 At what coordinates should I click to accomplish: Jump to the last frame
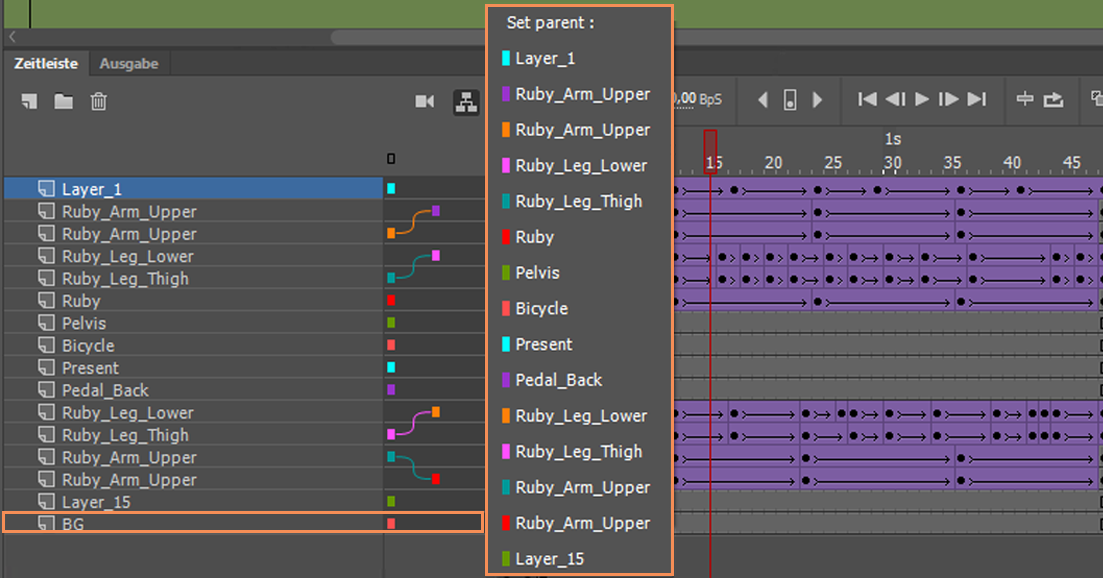pyautogui.click(x=977, y=99)
